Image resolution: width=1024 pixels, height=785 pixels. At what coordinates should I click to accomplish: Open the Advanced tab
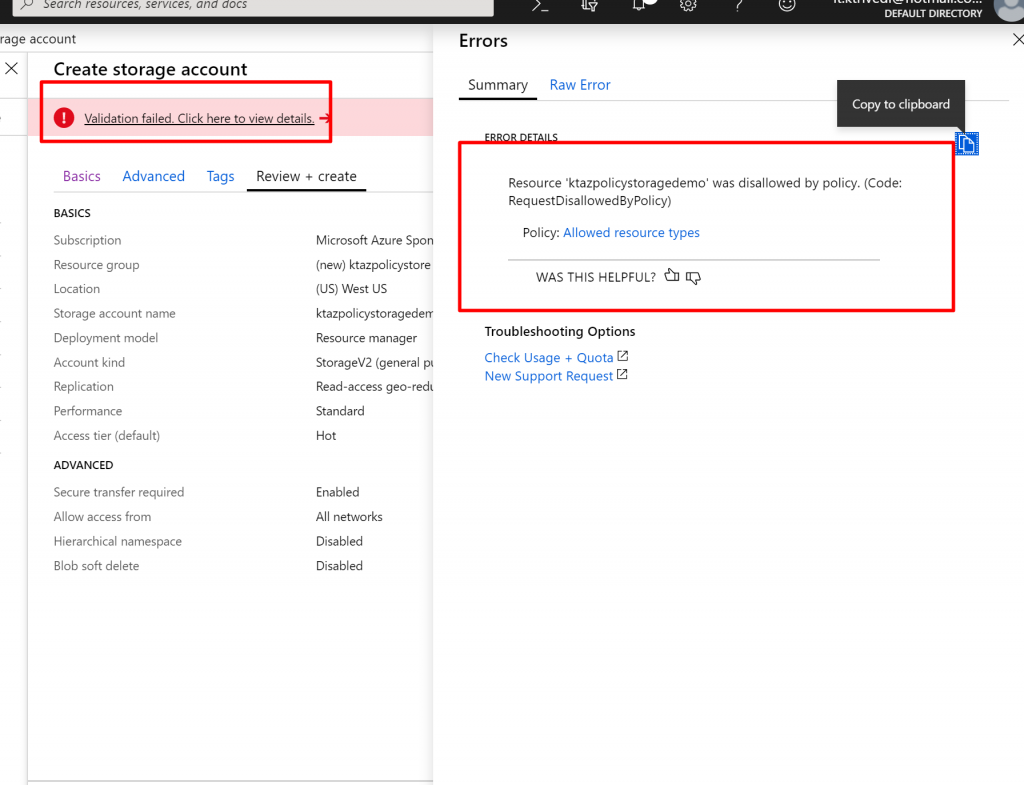point(153,176)
